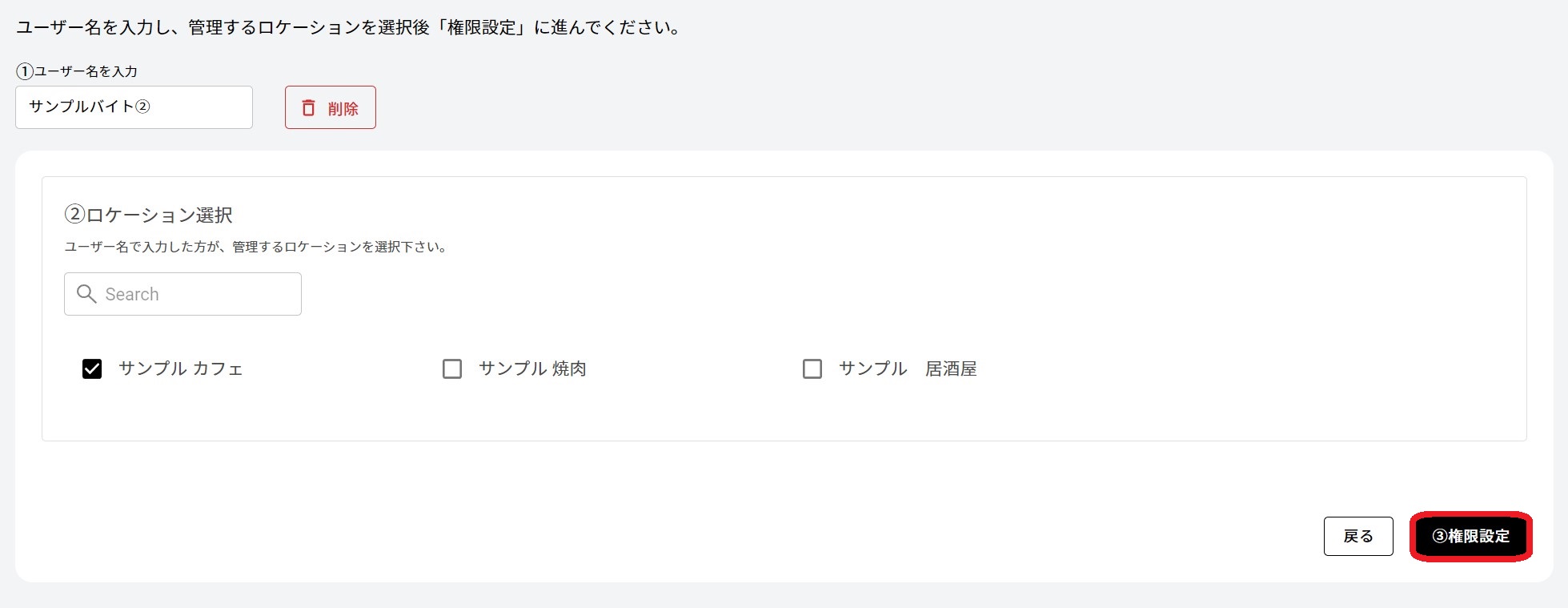This screenshot has width=1568, height=608.
Task: Click into the location Search field
Action: click(x=200, y=294)
